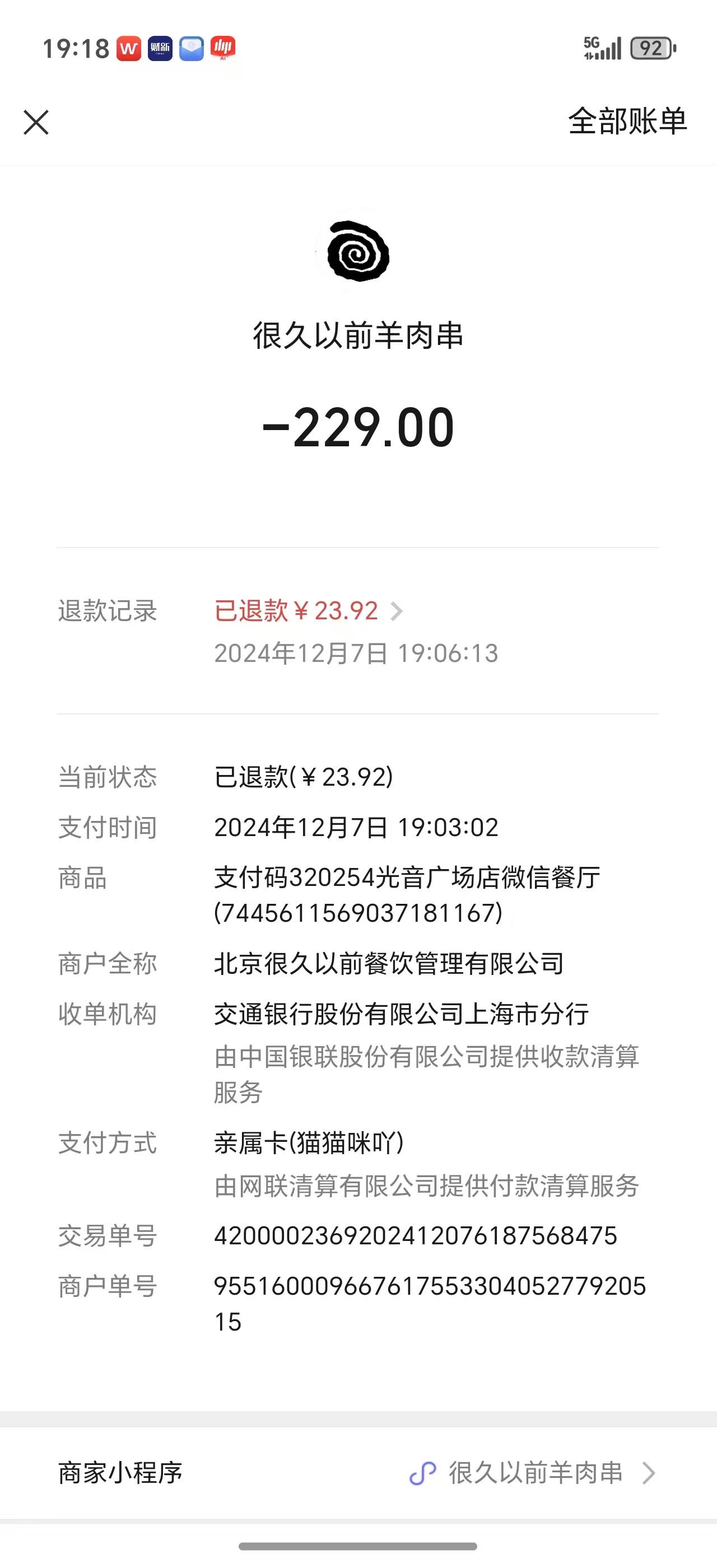This screenshot has width=717, height=1568.
Task: Tap the 5G signal strength indicator
Action: [602, 48]
